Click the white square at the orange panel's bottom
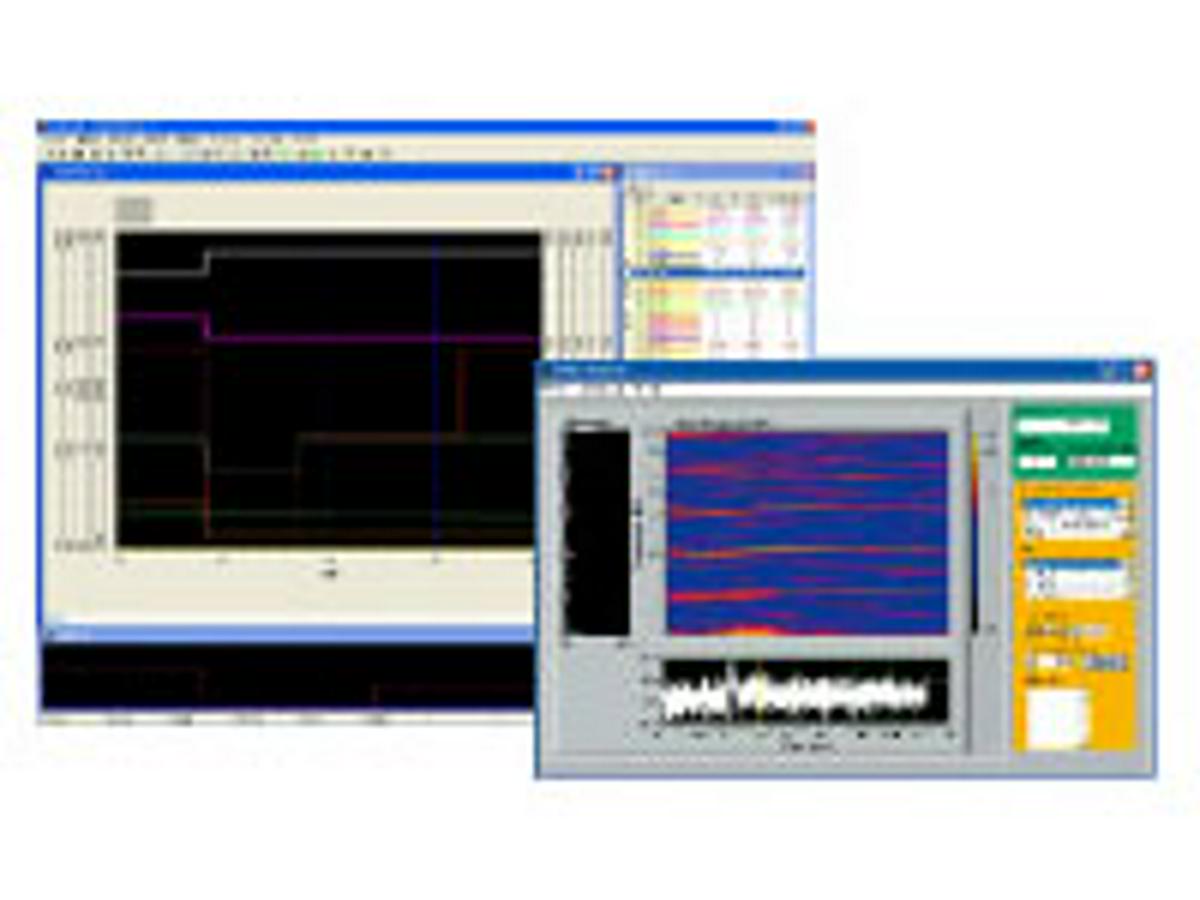Screen dimensions: 1200x900 click(1057, 715)
